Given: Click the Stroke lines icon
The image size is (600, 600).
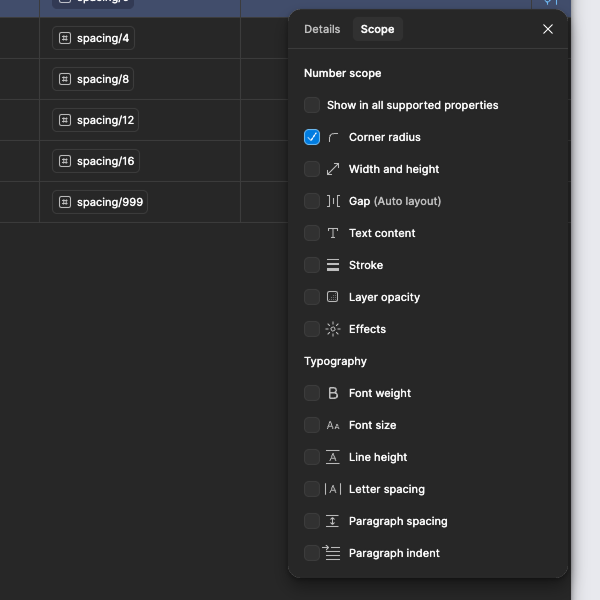Looking at the screenshot, I should tap(333, 265).
